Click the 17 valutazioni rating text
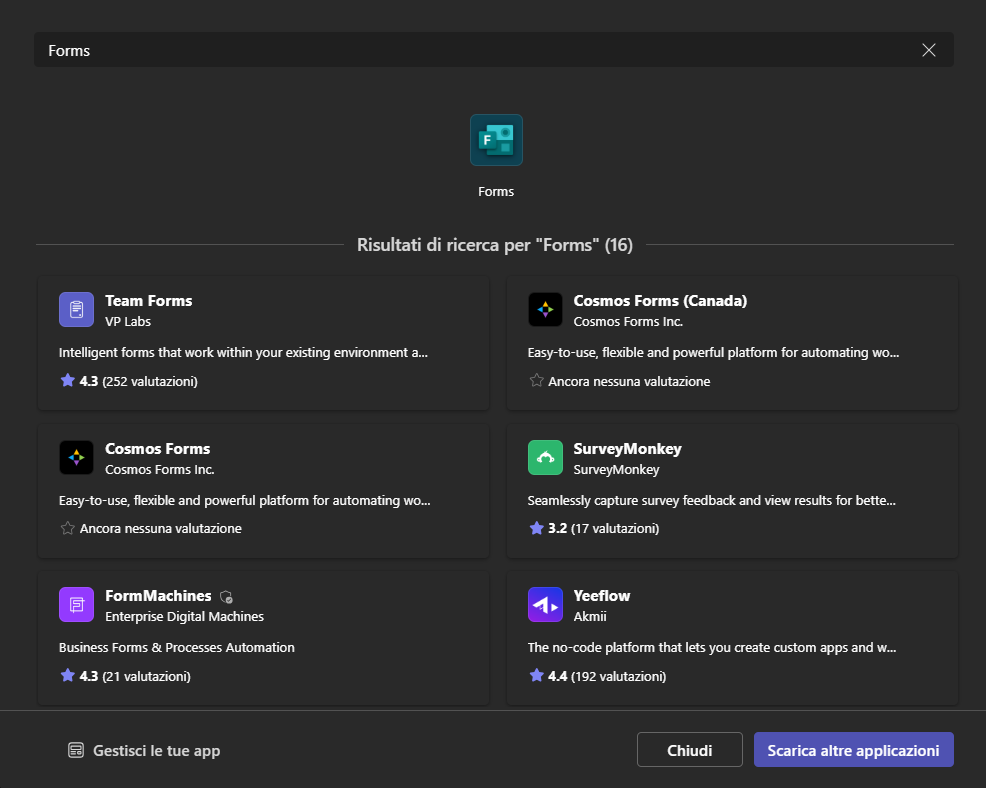The image size is (986, 788). [x=615, y=528]
